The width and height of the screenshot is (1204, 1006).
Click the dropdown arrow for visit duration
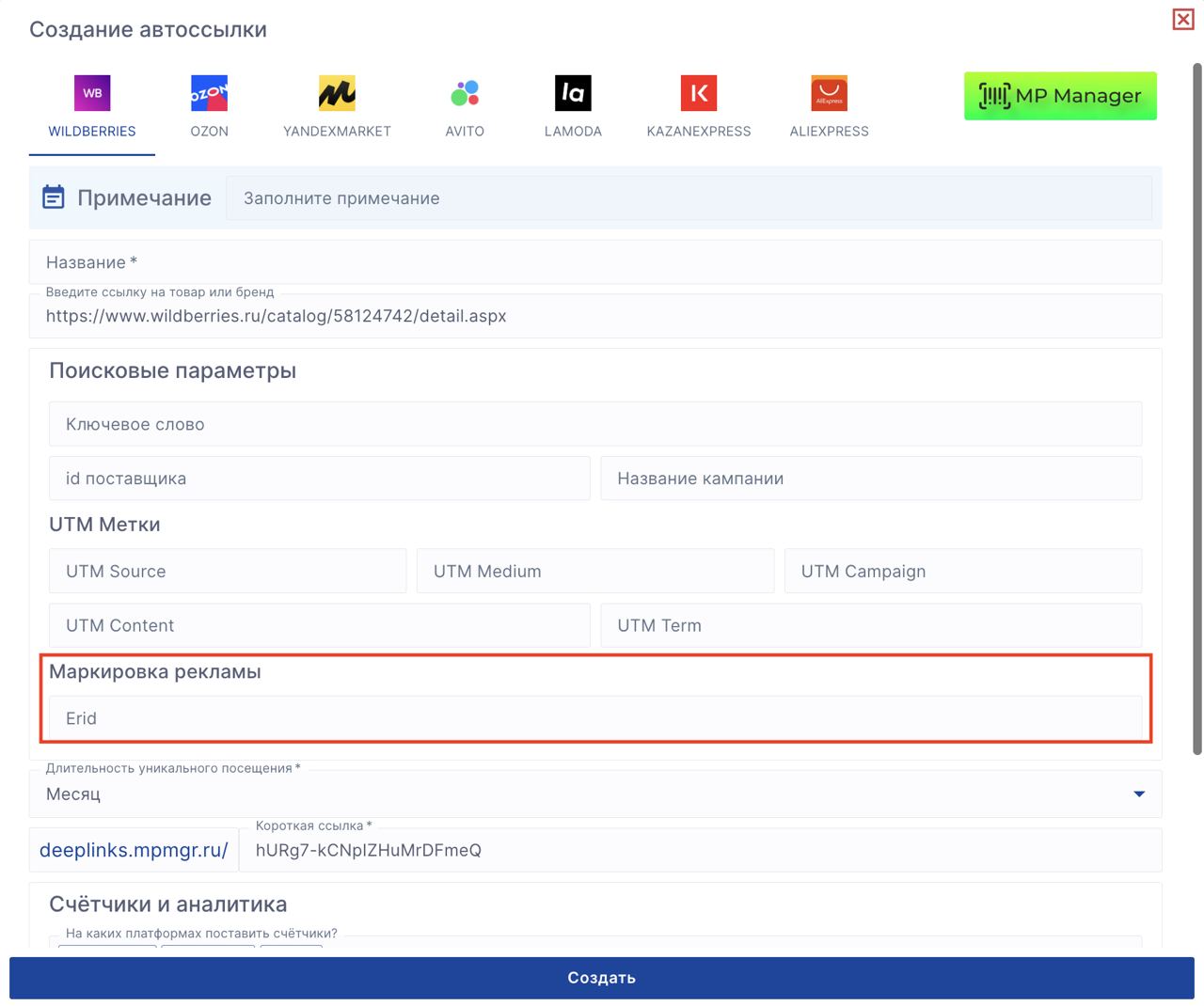pyautogui.click(x=1139, y=794)
